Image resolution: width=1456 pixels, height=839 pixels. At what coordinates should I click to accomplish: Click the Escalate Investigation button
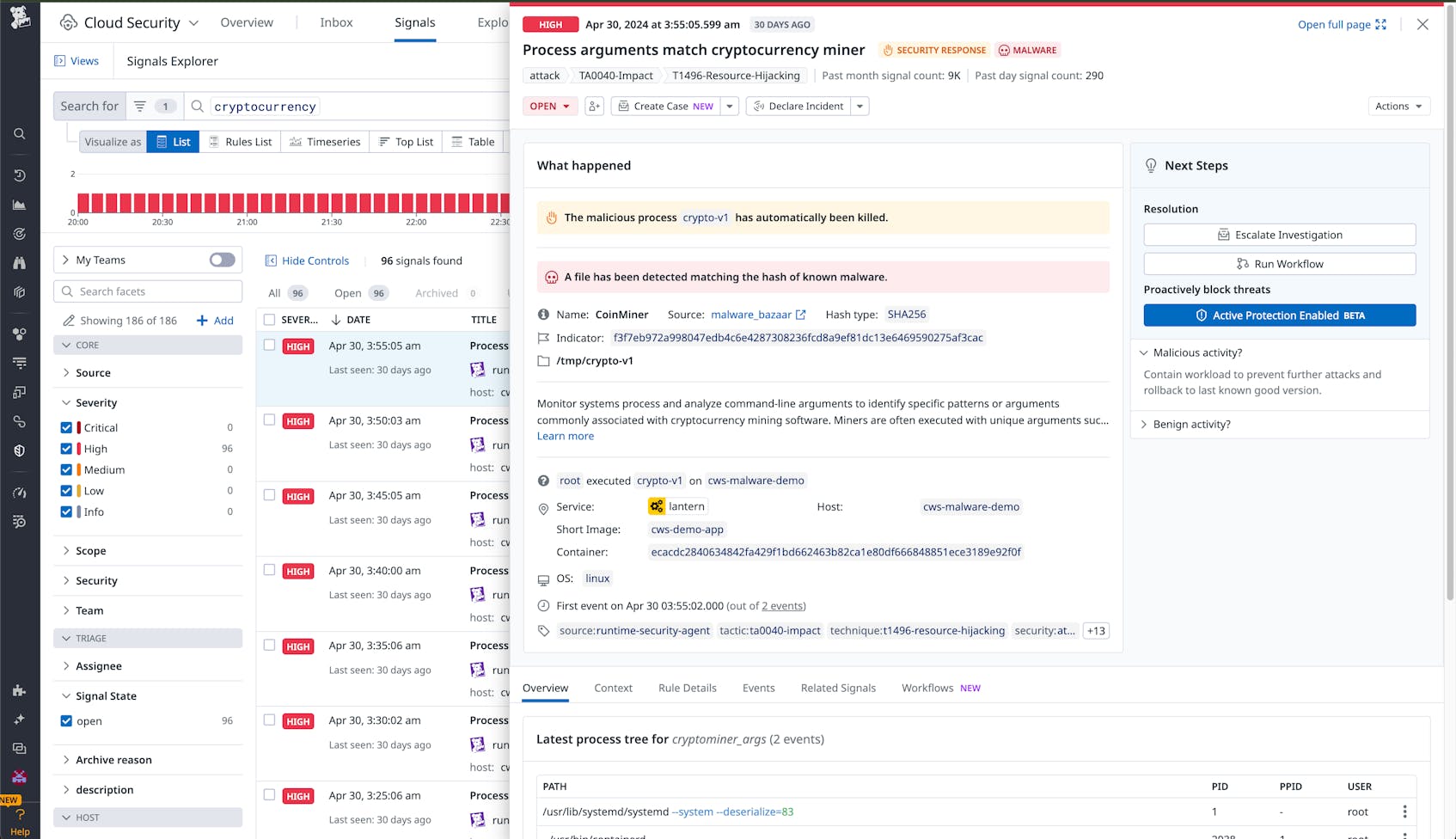click(x=1279, y=234)
